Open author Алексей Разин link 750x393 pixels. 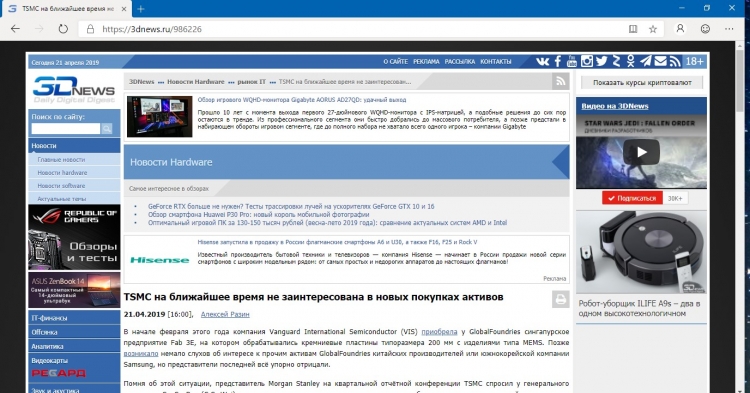point(225,314)
